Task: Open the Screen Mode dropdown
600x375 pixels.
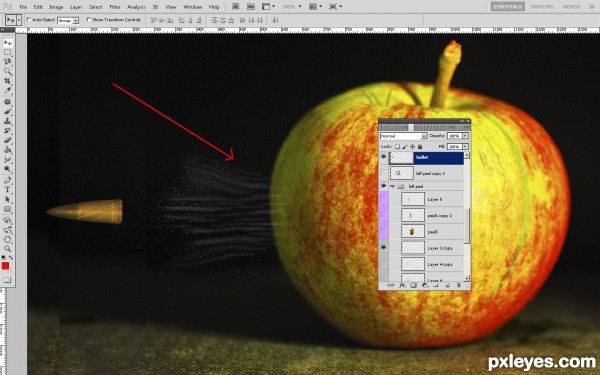Action: point(335,7)
